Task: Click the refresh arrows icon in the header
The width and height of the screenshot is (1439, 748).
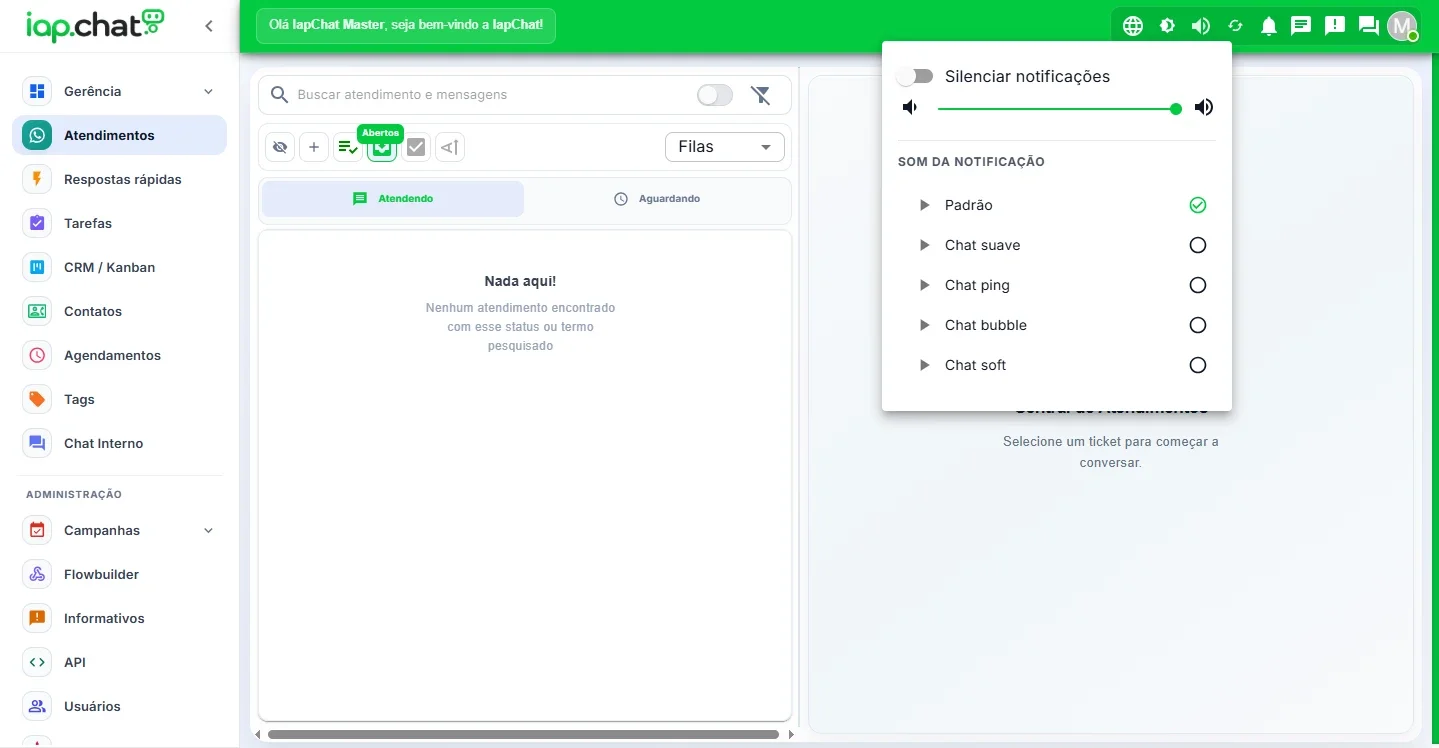Action: point(1235,26)
